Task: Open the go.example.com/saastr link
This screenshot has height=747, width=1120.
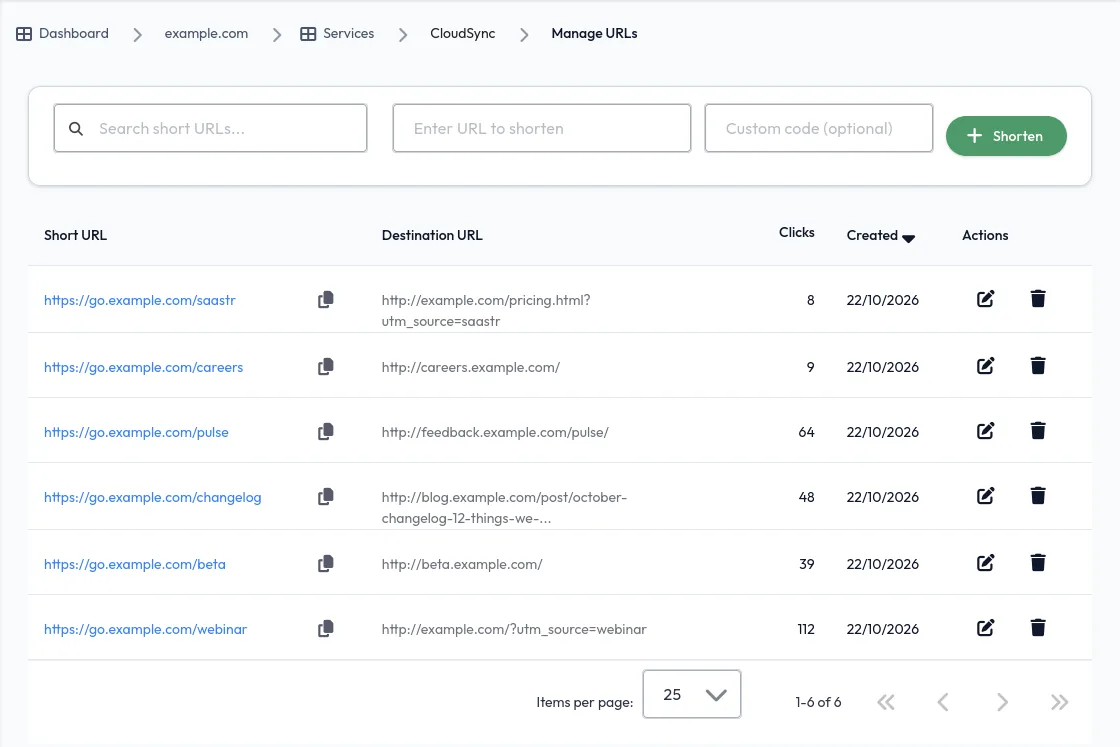Action: pyautogui.click(x=139, y=300)
